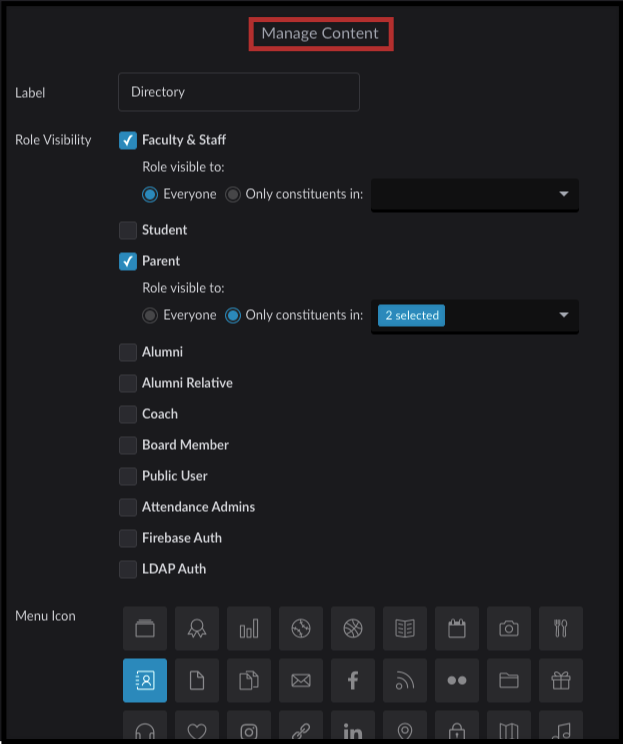Image resolution: width=623 pixels, height=744 pixels.
Task: Choose the gift box menu icon
Action: point(561,680)
